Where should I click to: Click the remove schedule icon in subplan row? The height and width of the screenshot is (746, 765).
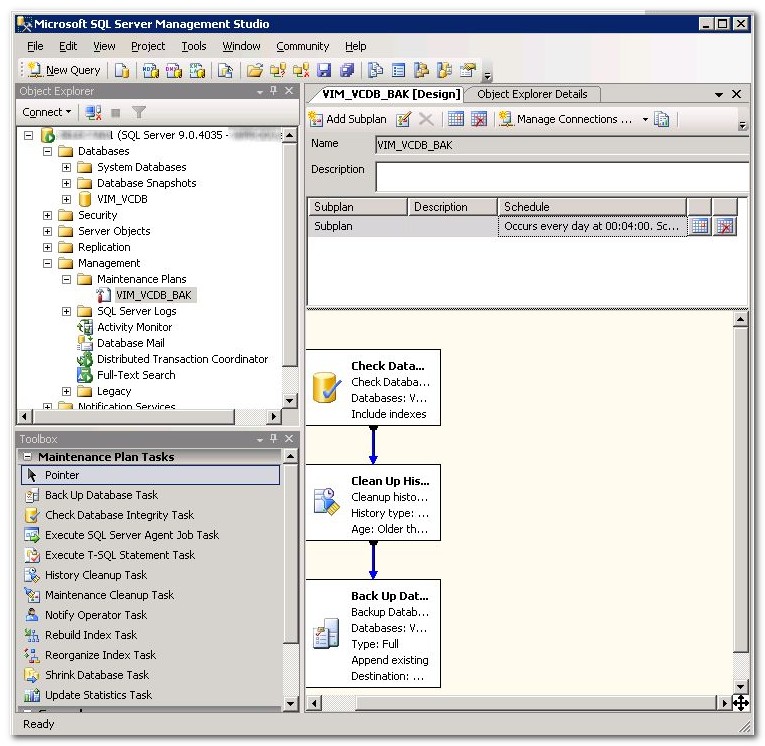tap(725, 226)
